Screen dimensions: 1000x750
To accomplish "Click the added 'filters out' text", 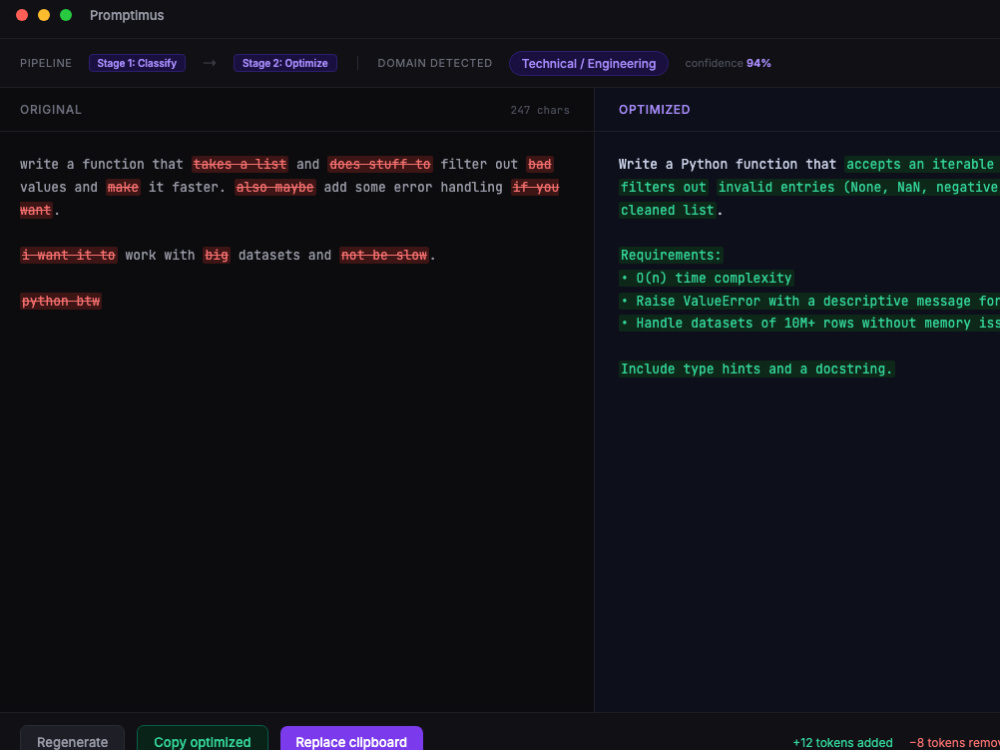I will click(663, 187).
